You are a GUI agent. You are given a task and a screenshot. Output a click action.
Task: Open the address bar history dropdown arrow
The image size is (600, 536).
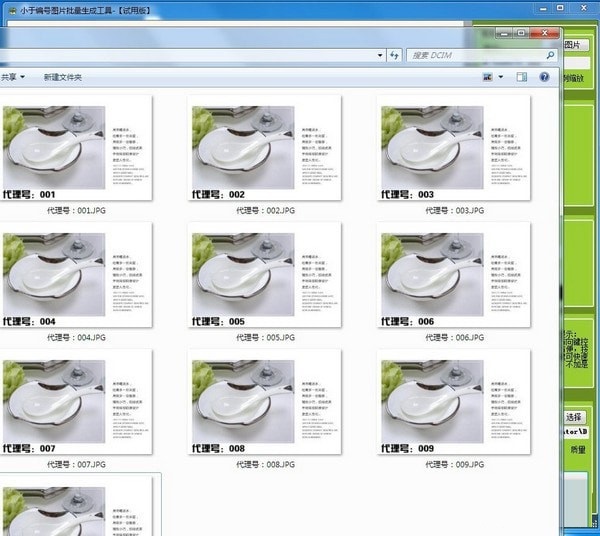pyautogui.click(x=380, y=55)
